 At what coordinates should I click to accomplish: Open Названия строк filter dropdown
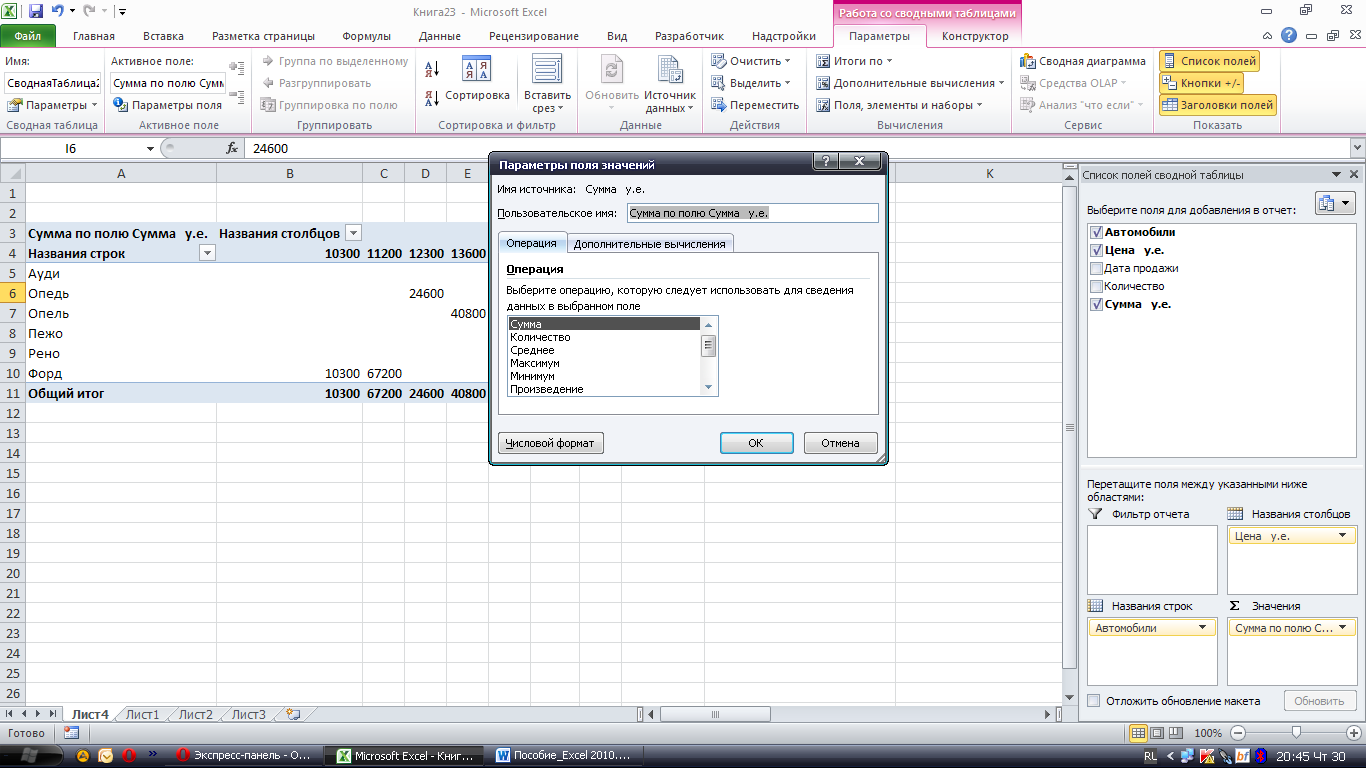pyautogui.click(x=208, y=253)
